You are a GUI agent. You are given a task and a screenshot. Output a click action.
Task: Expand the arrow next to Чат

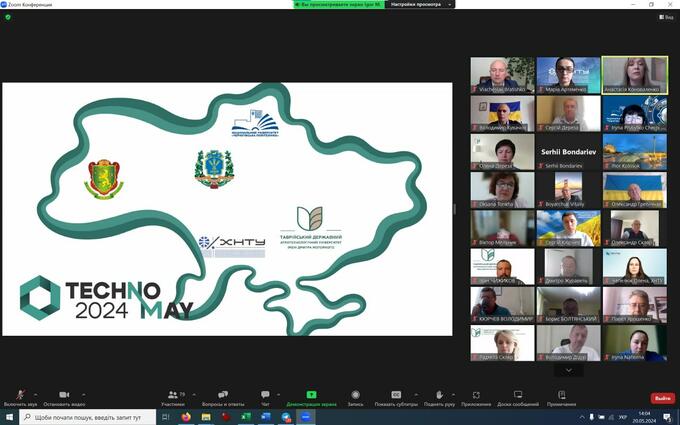(x=278, y=395)
